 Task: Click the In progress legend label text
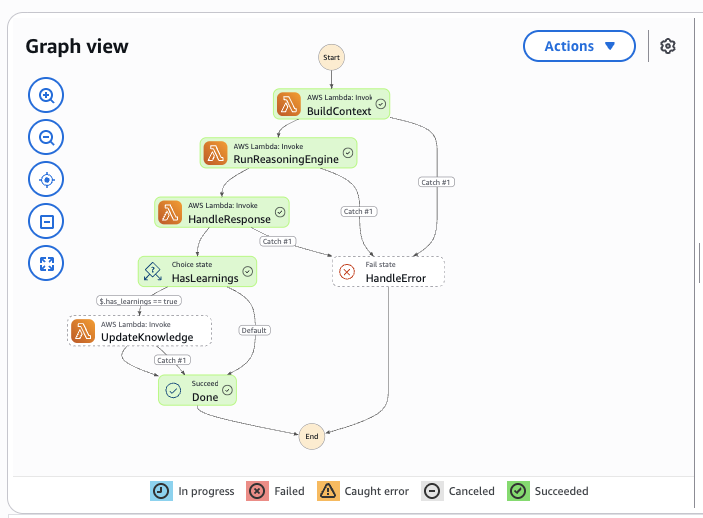(x=206, y=492)
